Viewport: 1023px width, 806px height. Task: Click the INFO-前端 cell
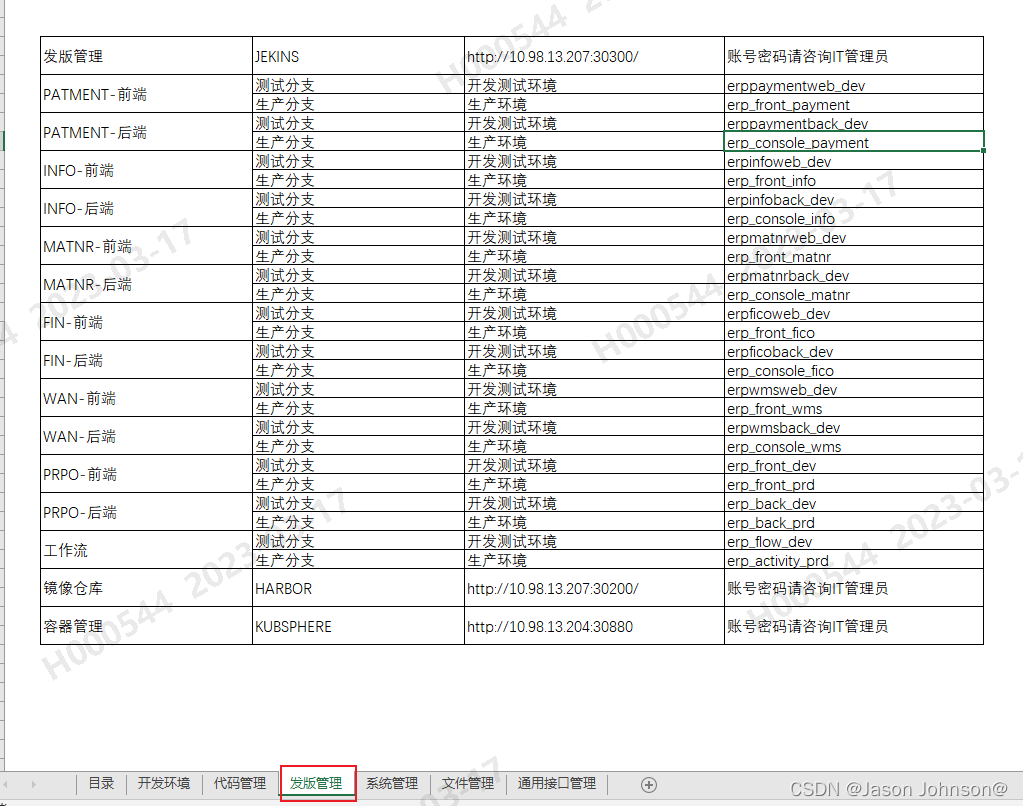(146, 170)
